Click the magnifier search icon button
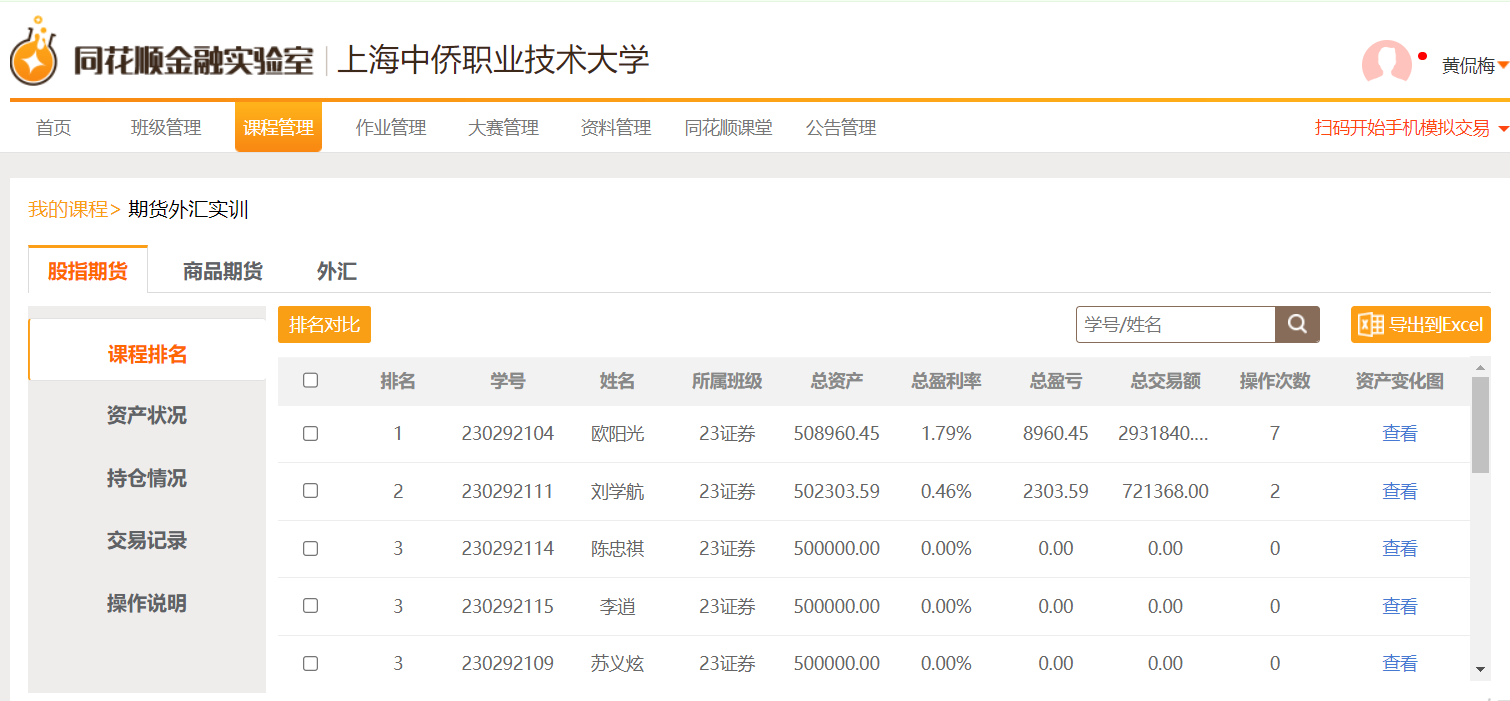The height and width of the screenshot is (701, 1510). [x=1297, y=324]
